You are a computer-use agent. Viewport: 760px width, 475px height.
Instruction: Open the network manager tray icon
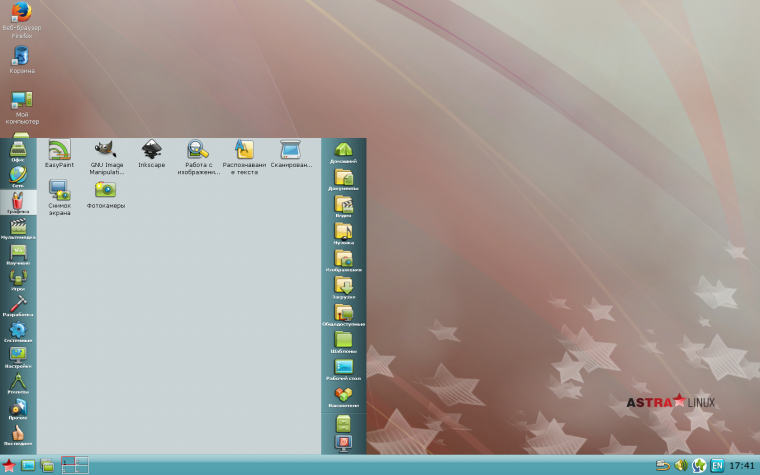699,466
